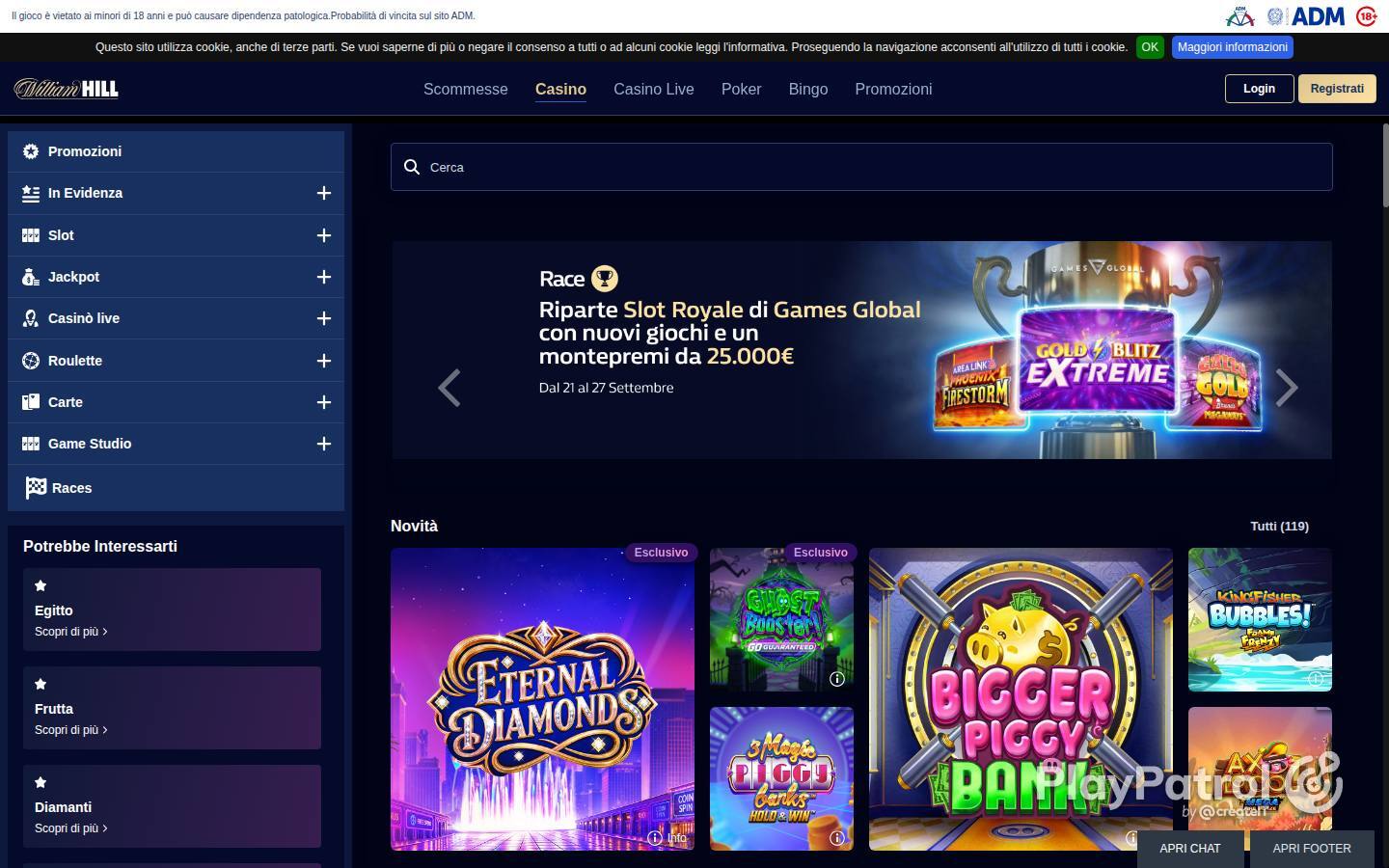Screen dimensions: 1389x868
Task: Open the Bingo section
Action: (x=808, y=89)
